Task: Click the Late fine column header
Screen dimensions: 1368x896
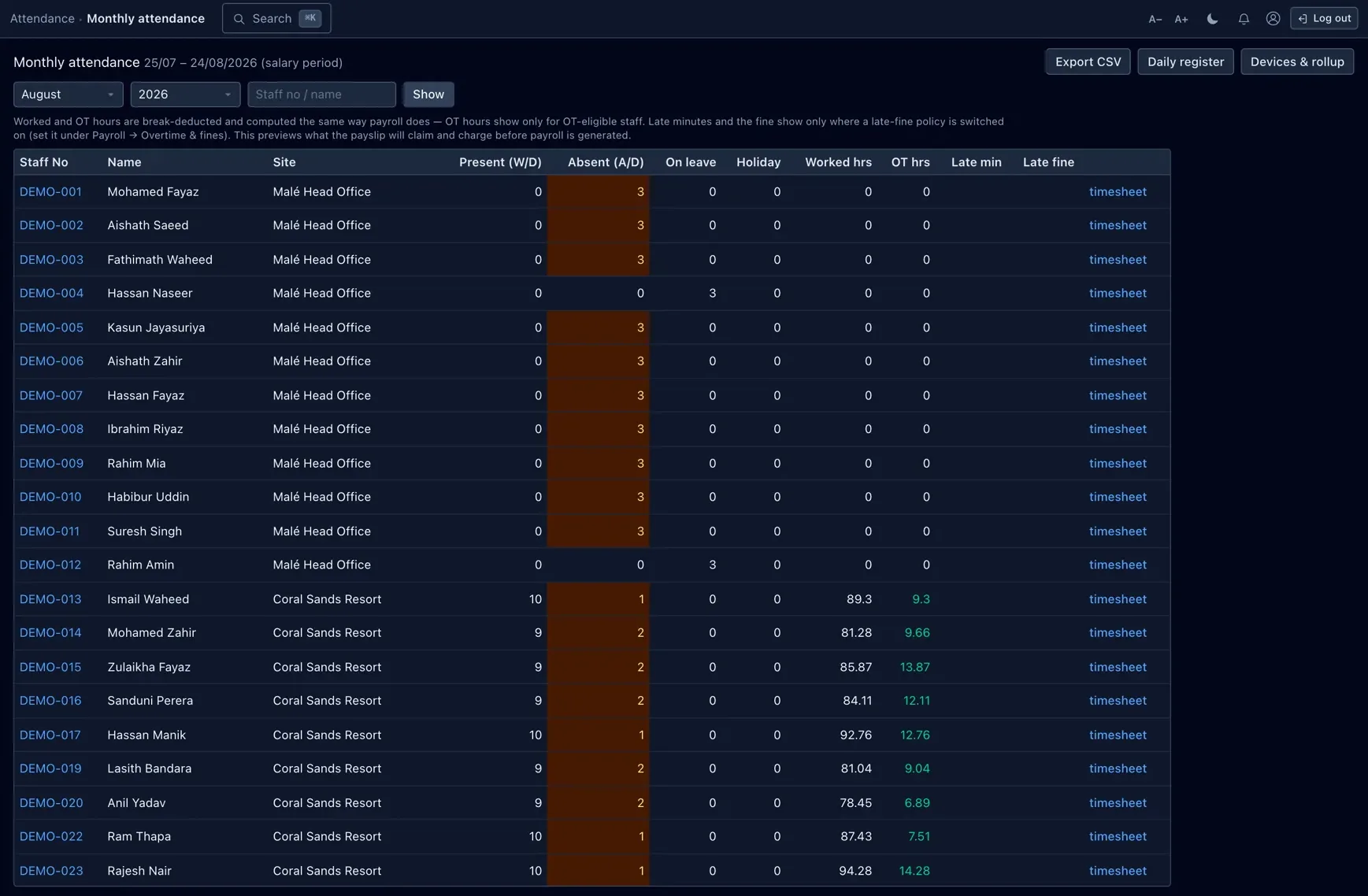Action: coord(1048,162)
